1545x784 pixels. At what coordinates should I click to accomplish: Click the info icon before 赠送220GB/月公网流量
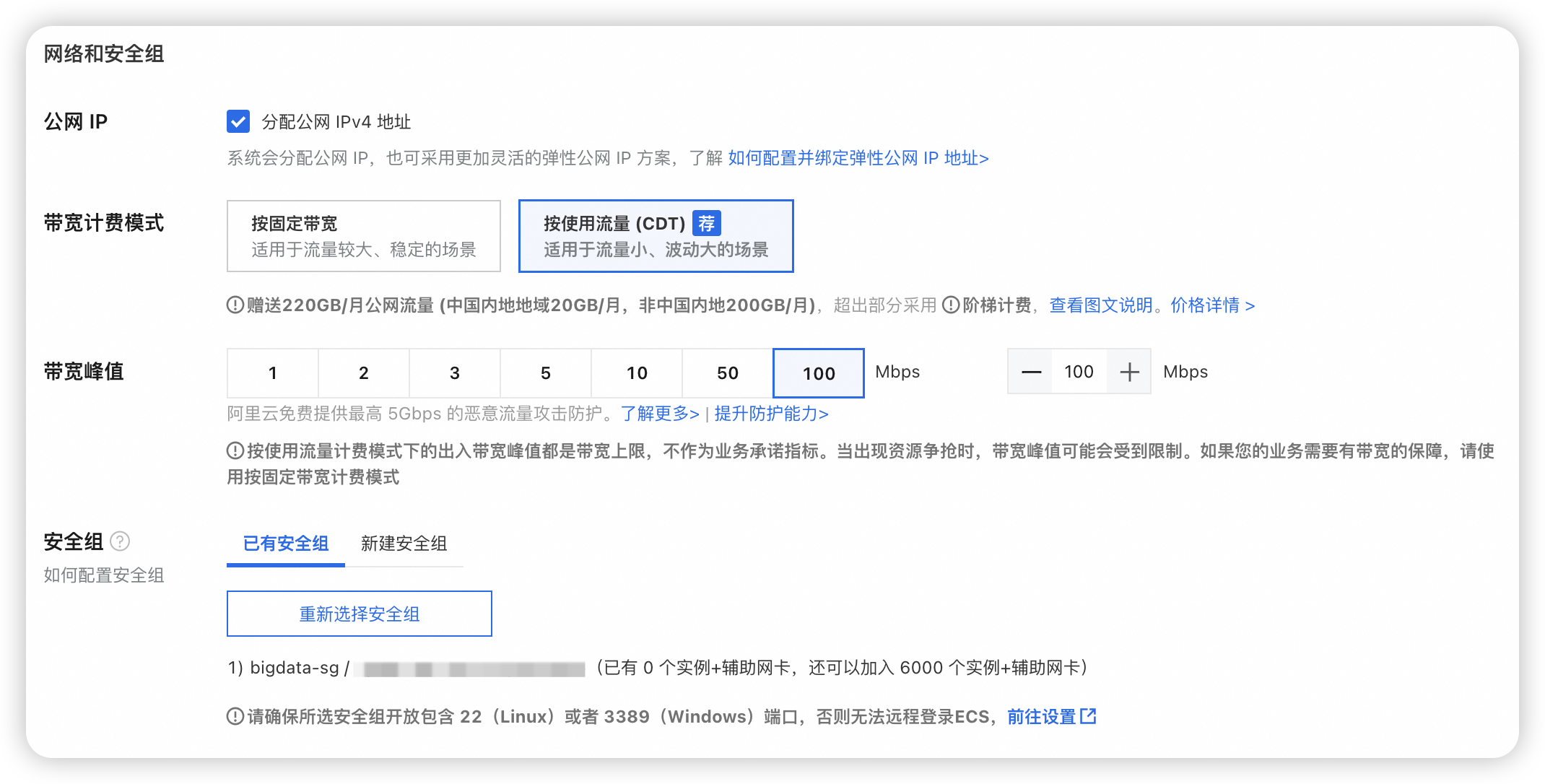[234, 305]
